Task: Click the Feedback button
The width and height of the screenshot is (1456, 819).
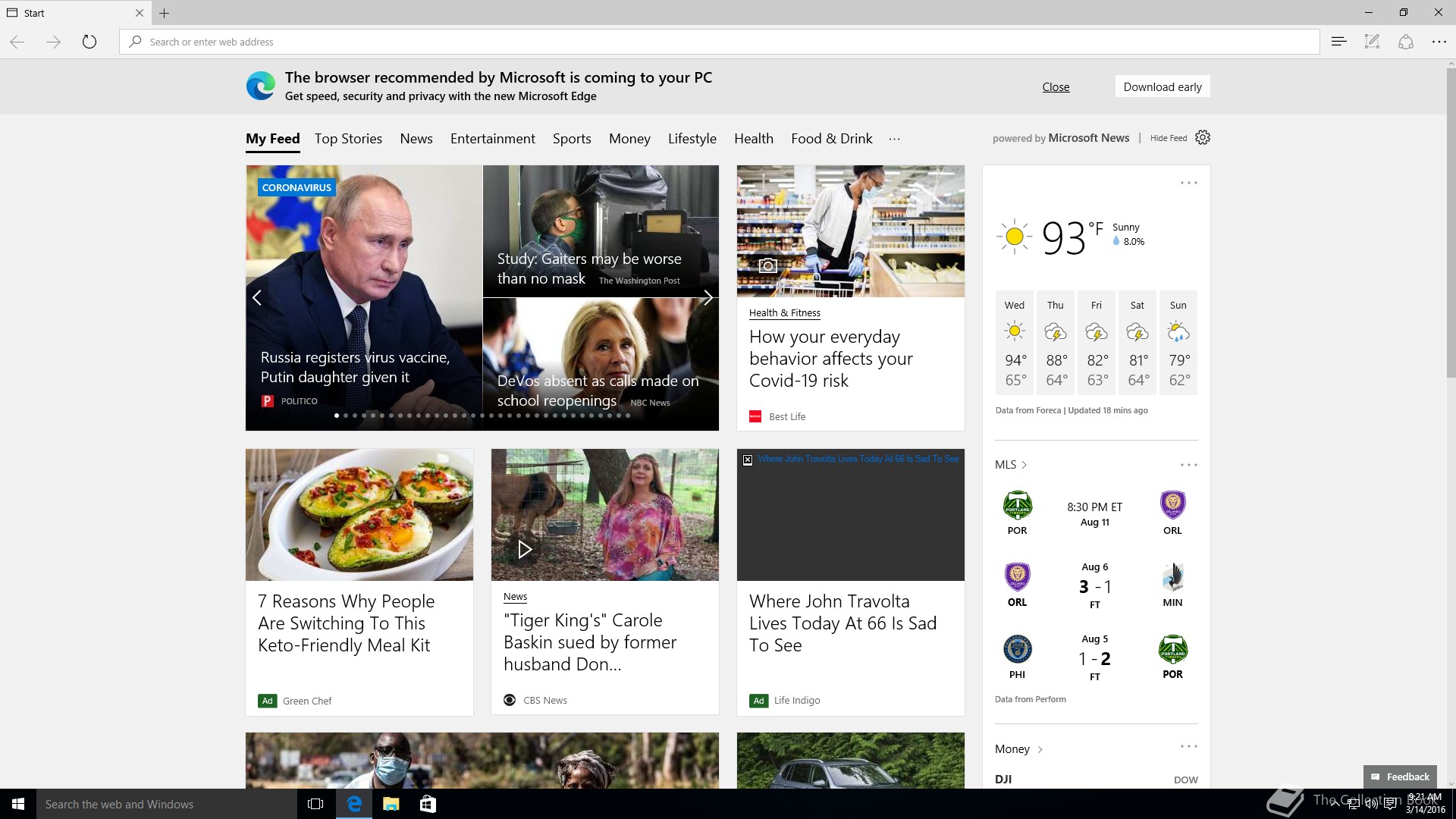Action: 1400,777
